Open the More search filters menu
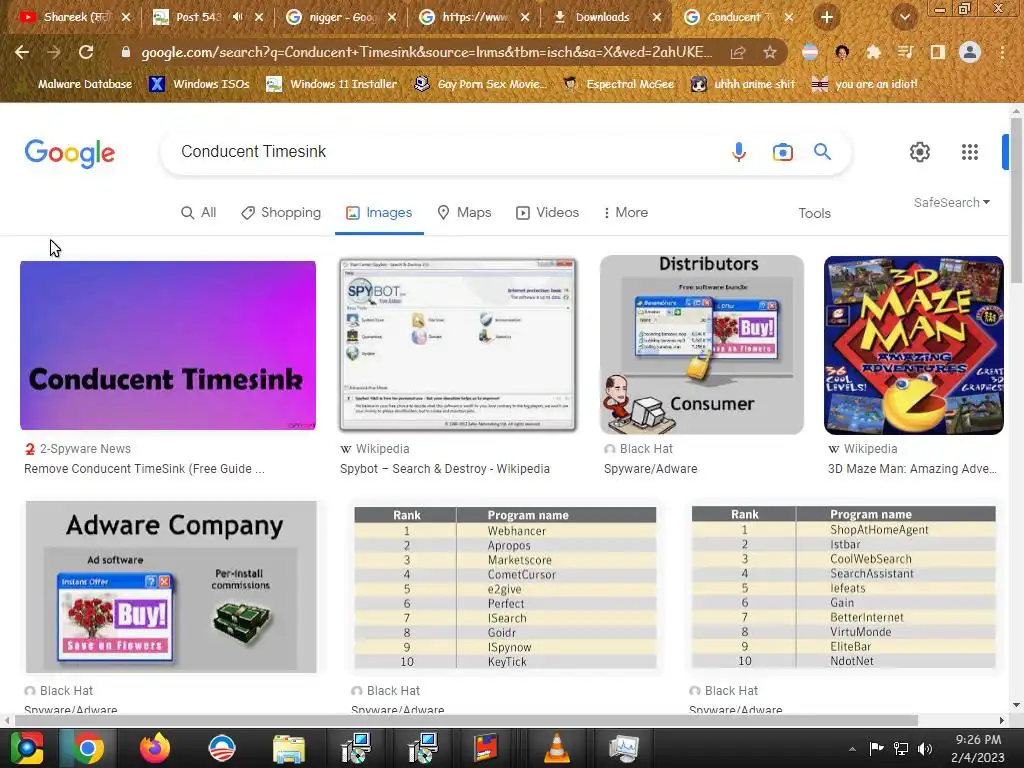 (x=626, y=212)
